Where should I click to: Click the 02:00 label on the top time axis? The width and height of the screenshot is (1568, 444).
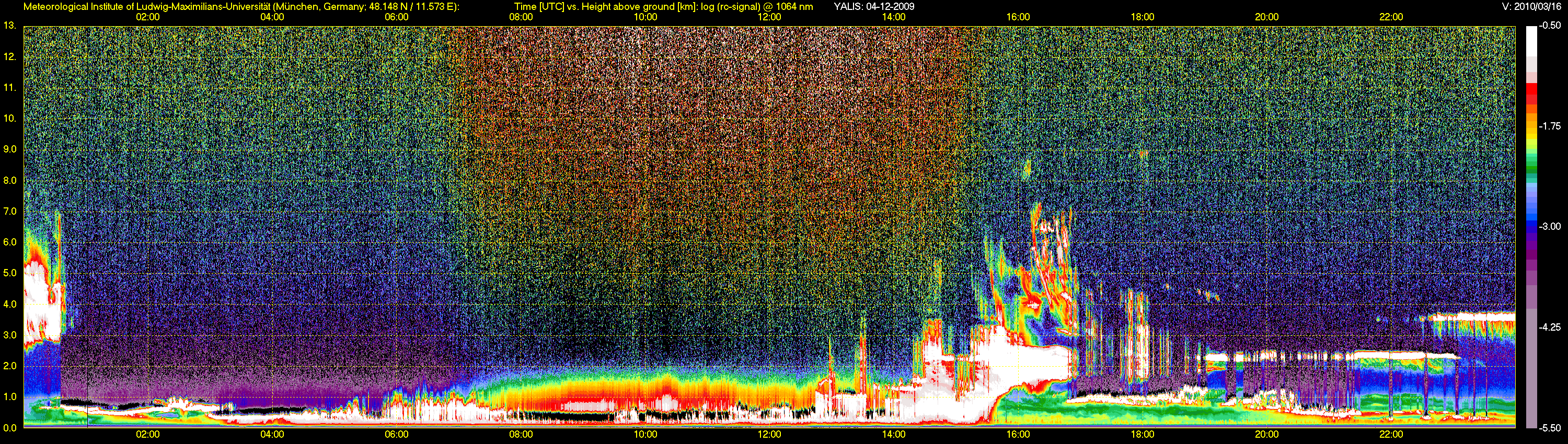[148, 17]
